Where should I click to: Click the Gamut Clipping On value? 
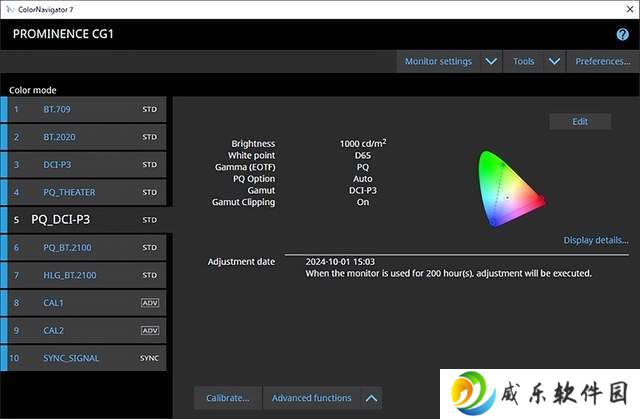(x=363, y=202)
